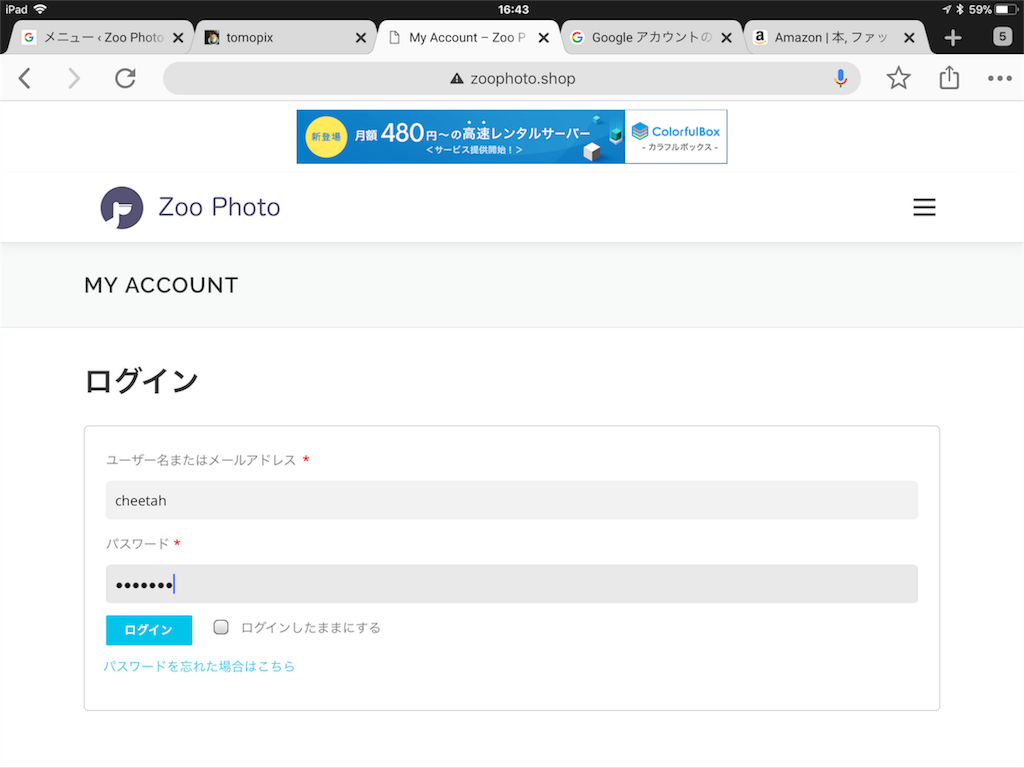Open the パスワードを忘れた場合はこちら link
The image size is (1024, 768).
[x=199, y=666]
